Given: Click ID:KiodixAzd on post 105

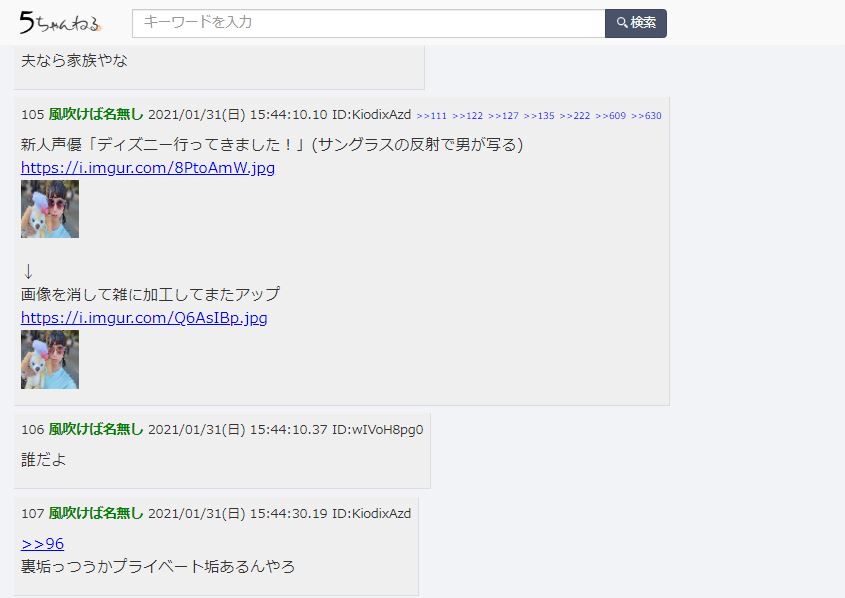Looking at the screenshot, I should pyautogui.click(x=371, y=114).
